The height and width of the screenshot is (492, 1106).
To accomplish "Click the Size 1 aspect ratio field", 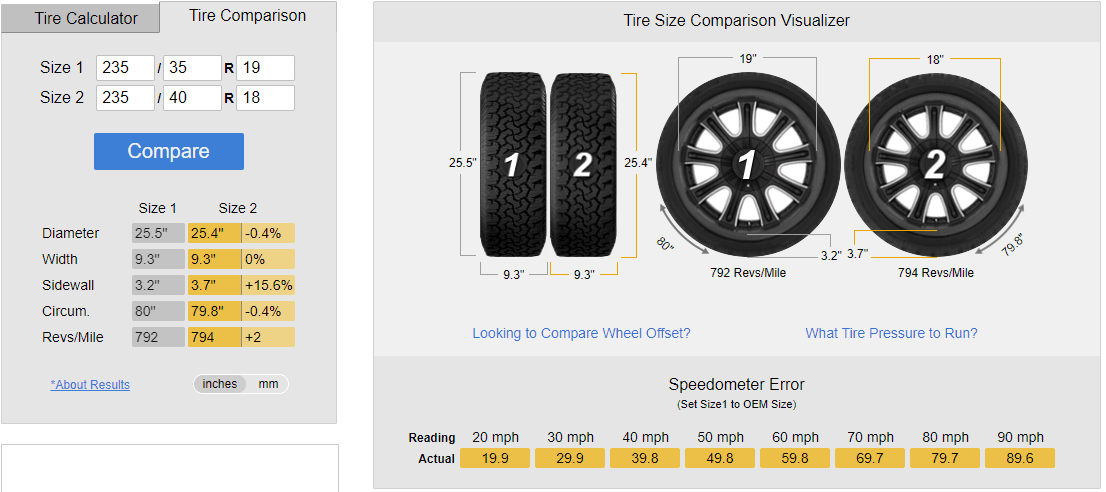I will [191, 68].
